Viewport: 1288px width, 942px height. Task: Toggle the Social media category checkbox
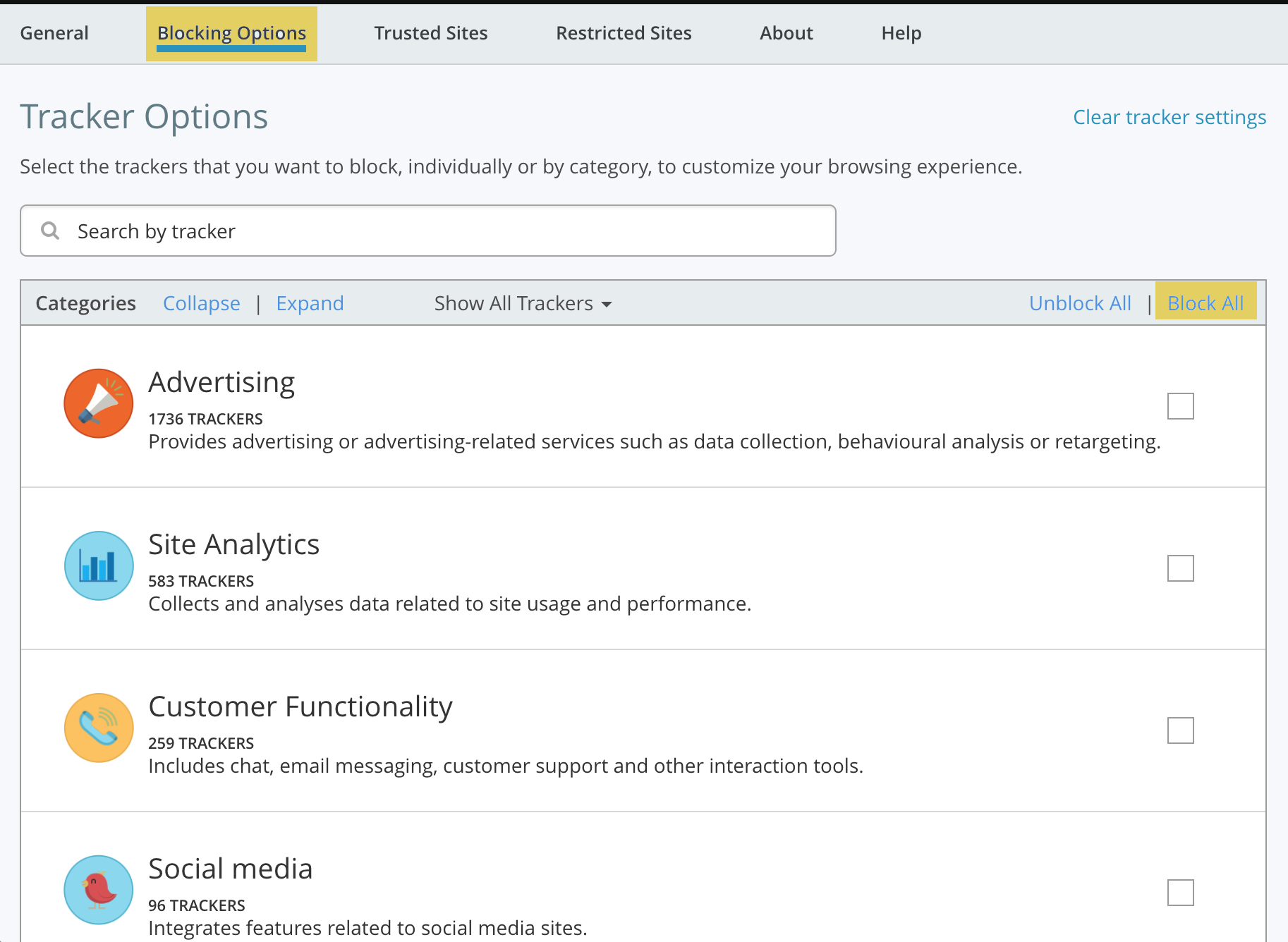(x=1180, y=893)
